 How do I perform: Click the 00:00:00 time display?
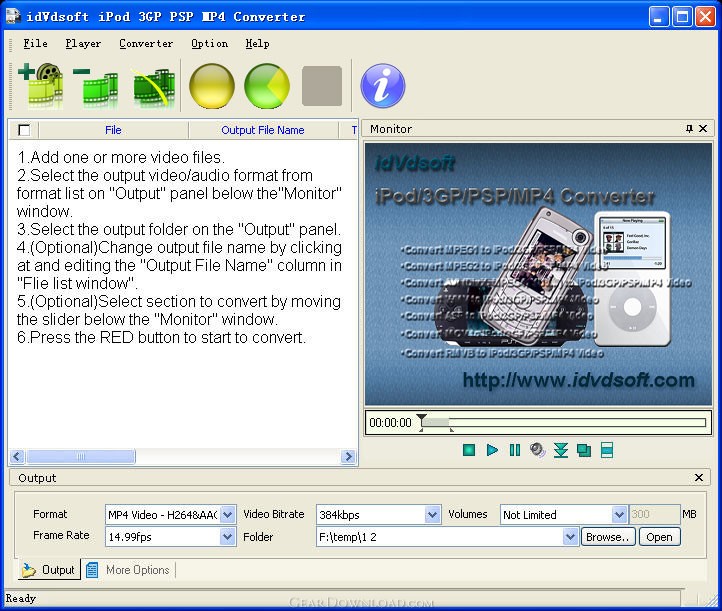(390, 423)
